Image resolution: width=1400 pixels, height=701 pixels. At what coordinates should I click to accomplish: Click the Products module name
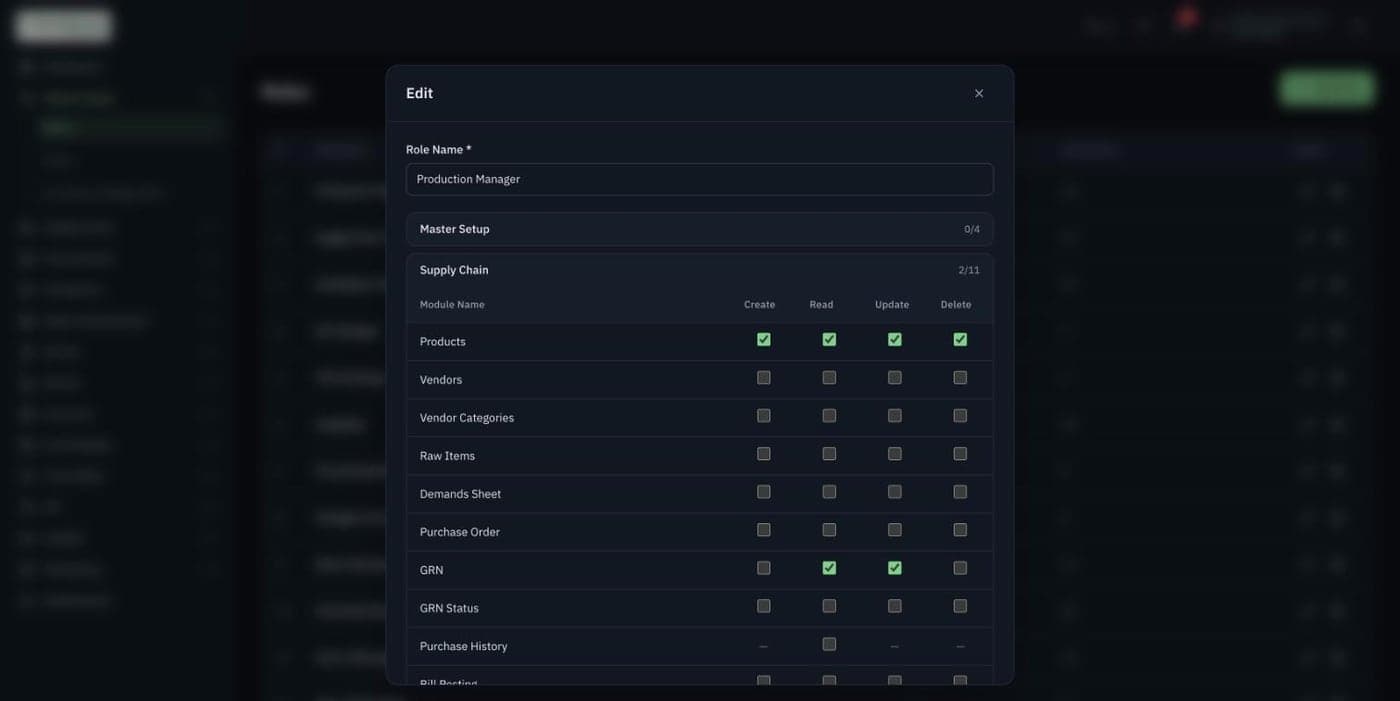(443, 342)
